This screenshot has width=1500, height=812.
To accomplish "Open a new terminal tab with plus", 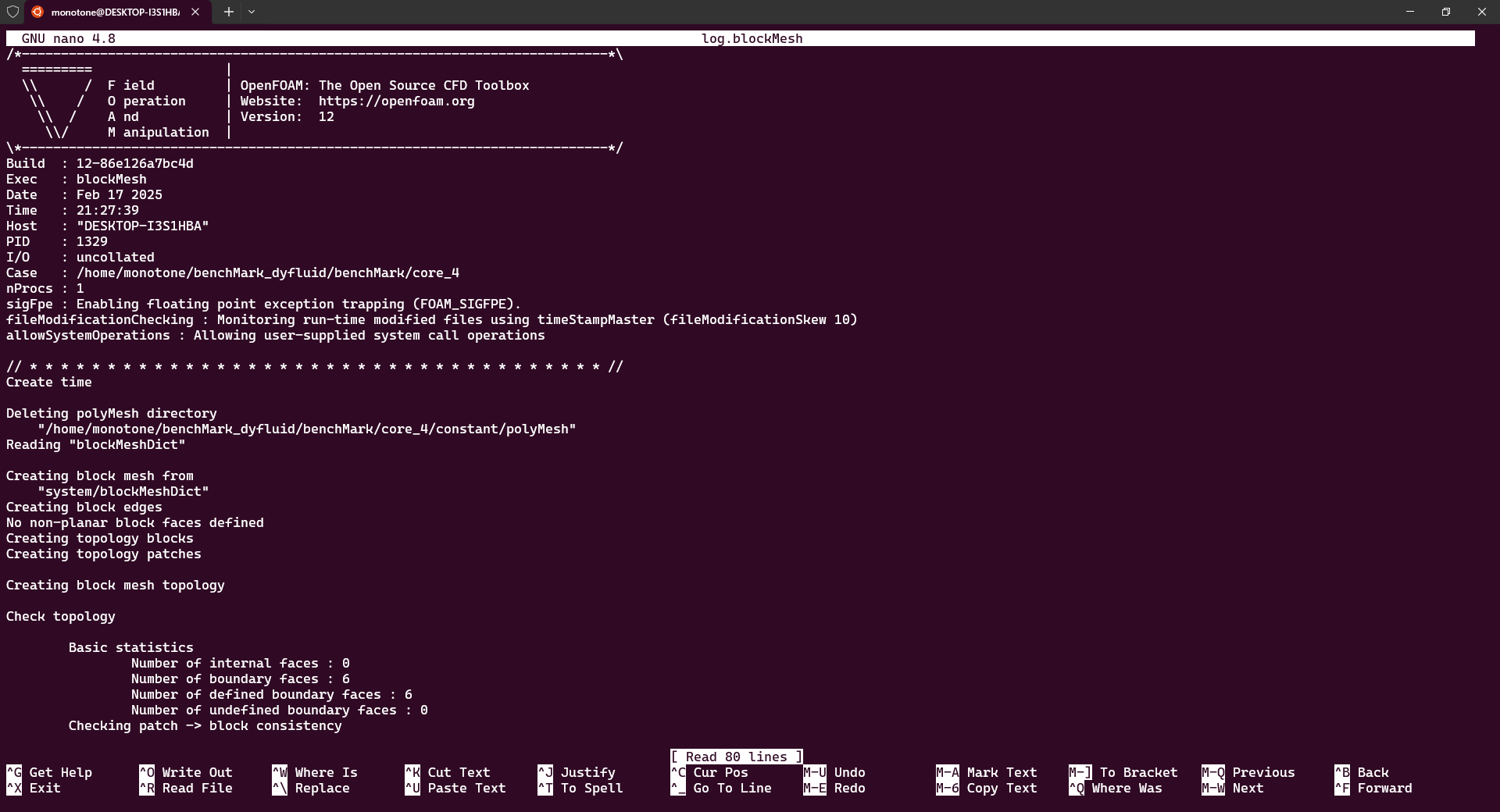I will click(x=229, y=12).
